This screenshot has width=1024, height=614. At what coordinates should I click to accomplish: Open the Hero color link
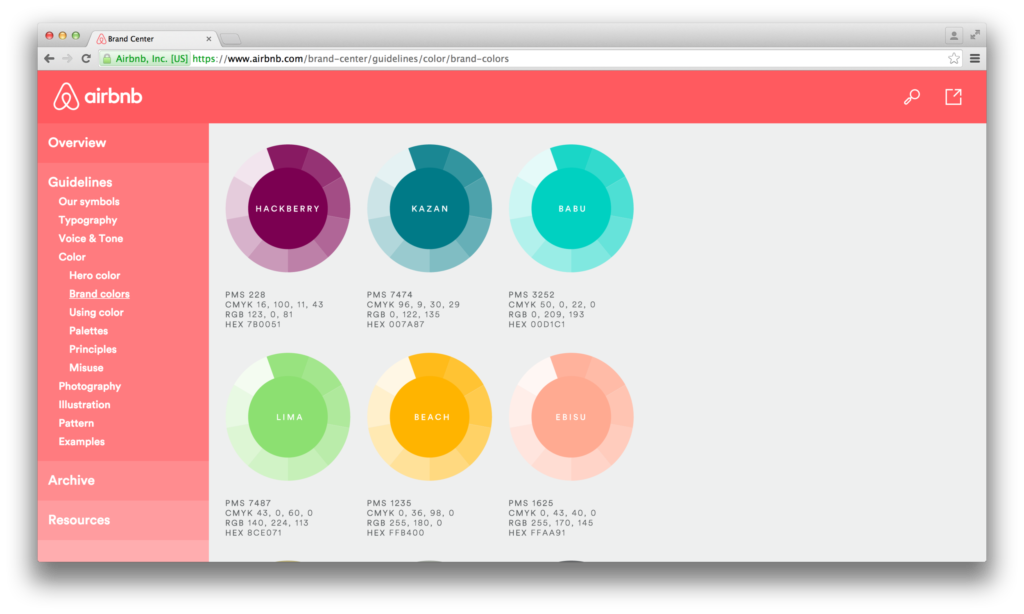pyautogui.click(x=95, y=276)
